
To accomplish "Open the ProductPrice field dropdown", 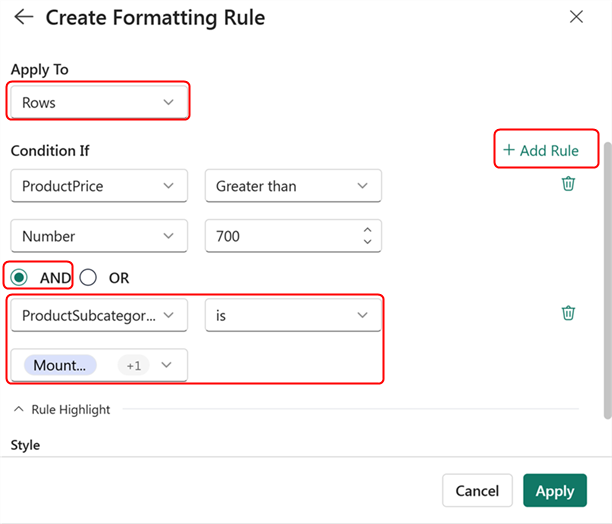I will pyautogui.click(x=99, y=186).
